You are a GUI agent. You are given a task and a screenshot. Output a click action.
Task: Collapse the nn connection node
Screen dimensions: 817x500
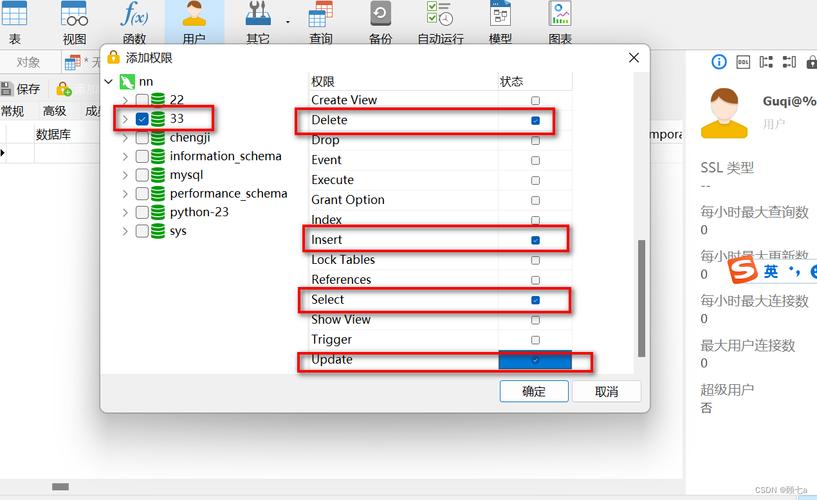coord(109,82)
